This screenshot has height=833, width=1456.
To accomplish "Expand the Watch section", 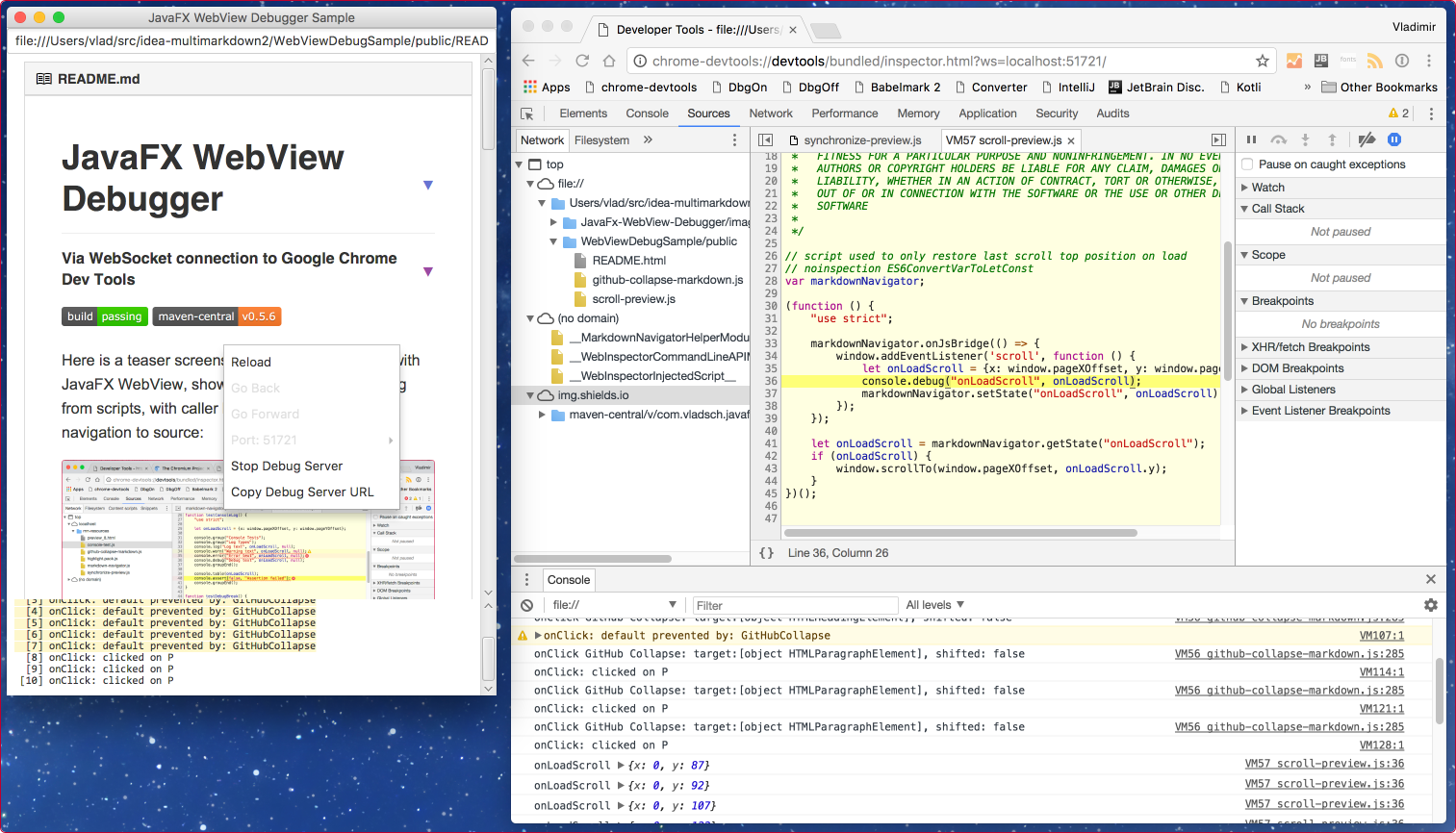I will click(1267, 188).
